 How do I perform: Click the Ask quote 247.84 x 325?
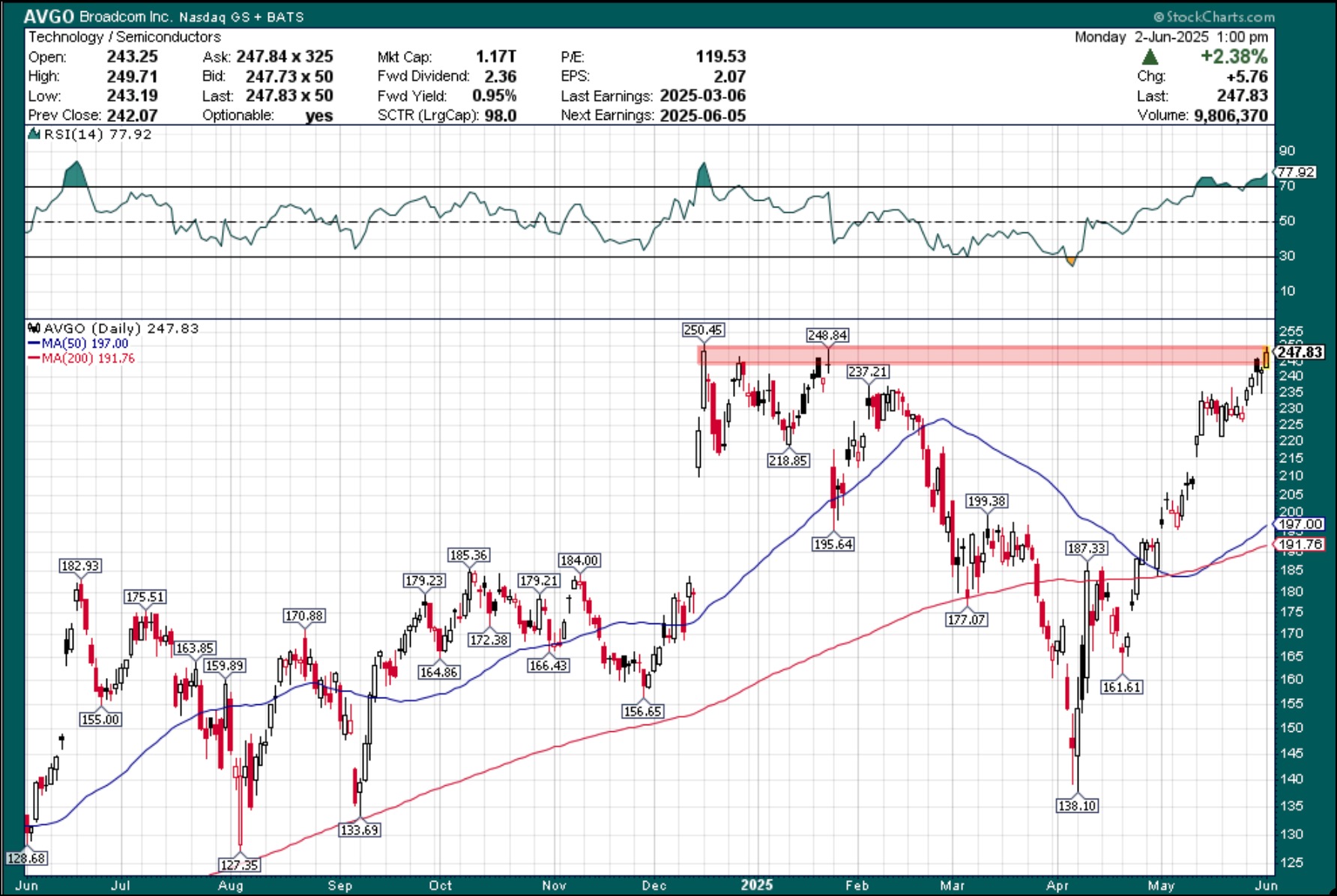click(x=285, y=56)
